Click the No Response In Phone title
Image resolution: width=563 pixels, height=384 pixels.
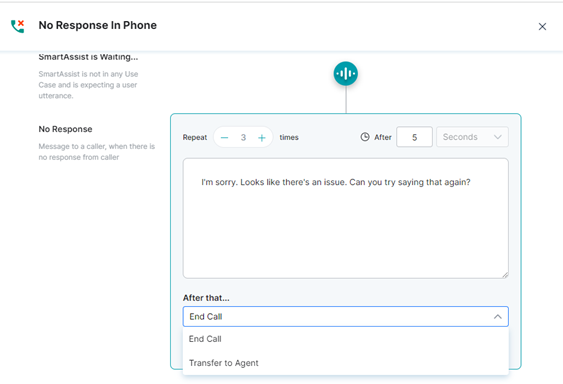click(x=98, y=25)
